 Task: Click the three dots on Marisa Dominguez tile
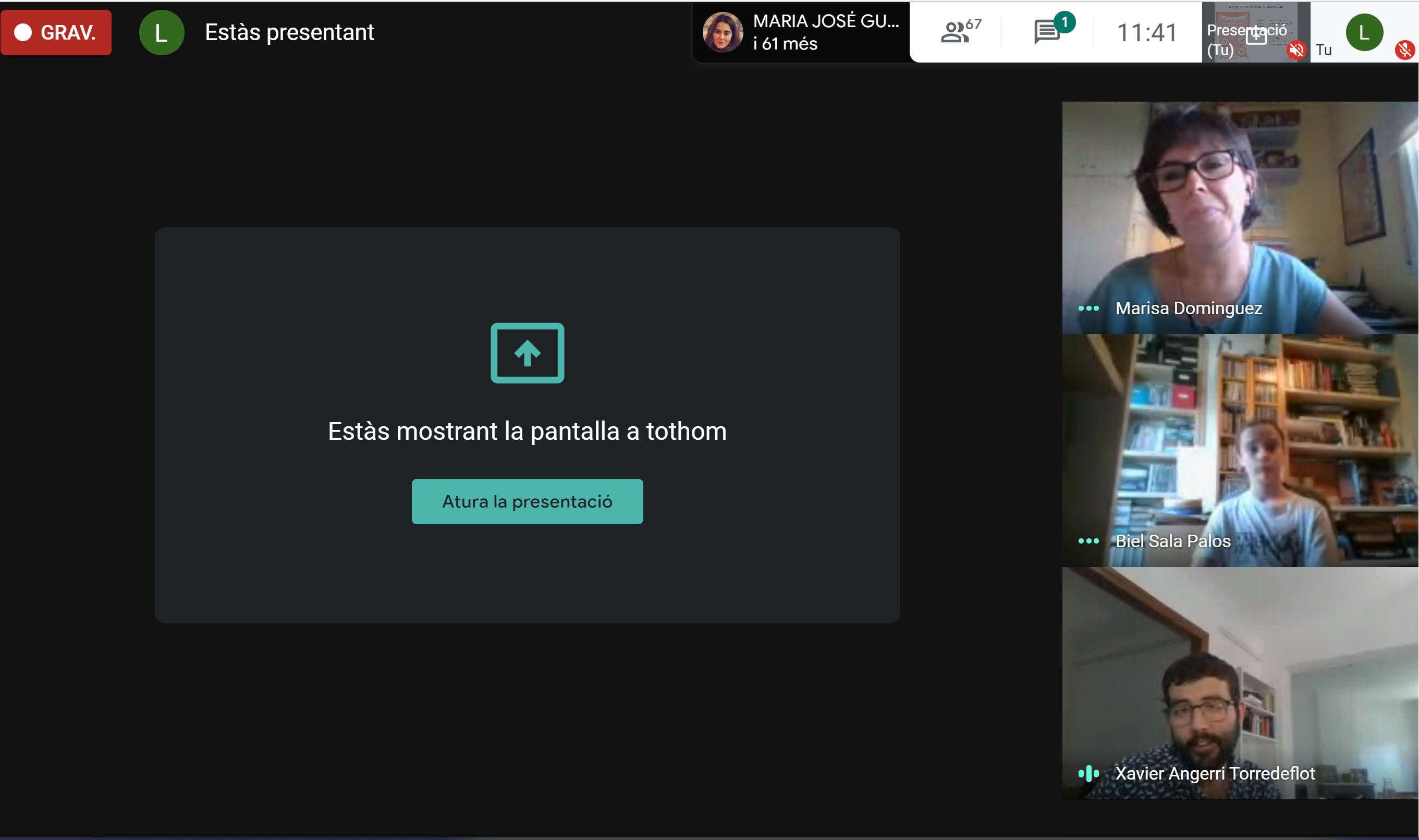click(x=1088, y=308)
